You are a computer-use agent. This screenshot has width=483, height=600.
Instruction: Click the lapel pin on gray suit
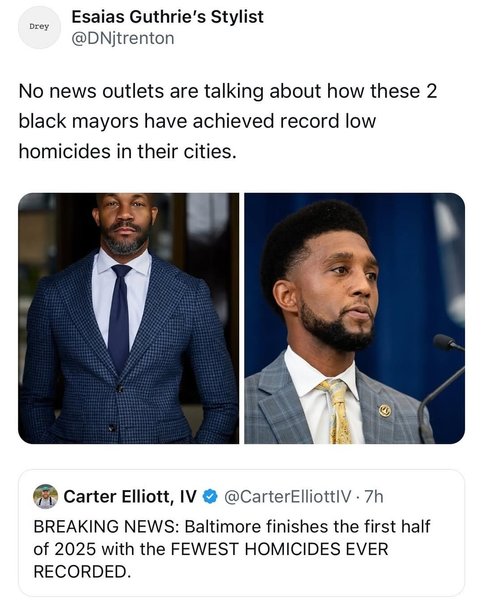385,411
